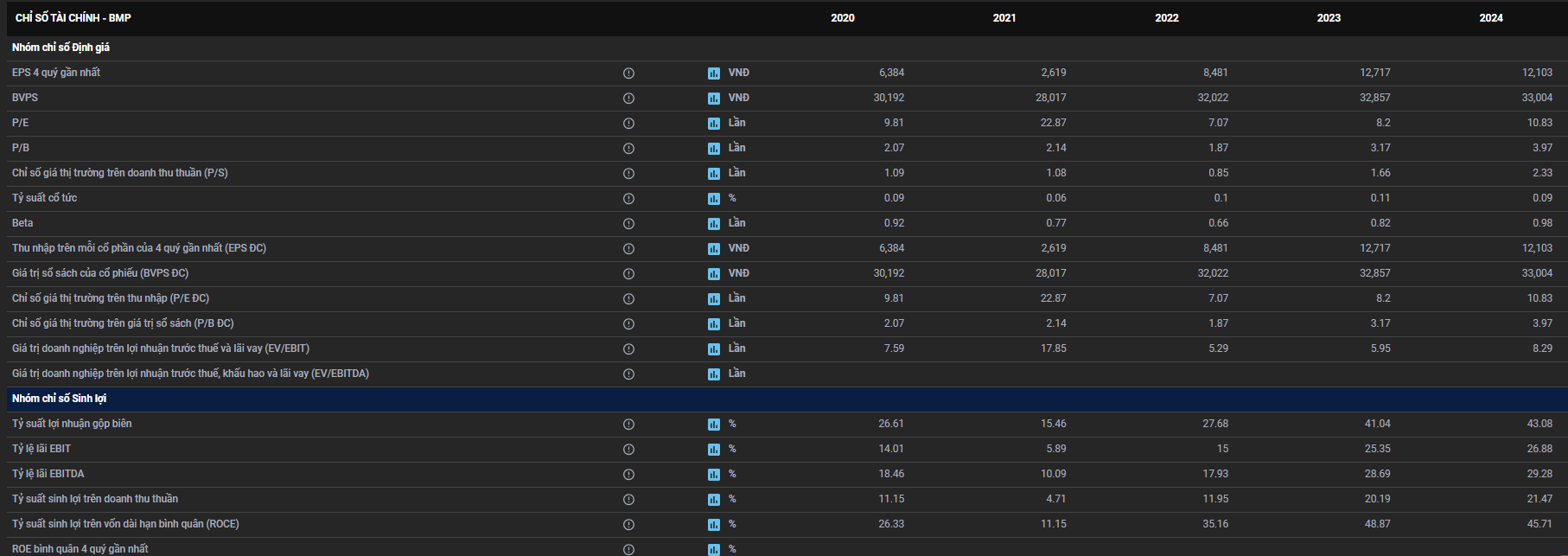The image size is (1568, 556).
Task: Click the EBITDA margin value 28.69 for 2023
Action: [1377, 474]
